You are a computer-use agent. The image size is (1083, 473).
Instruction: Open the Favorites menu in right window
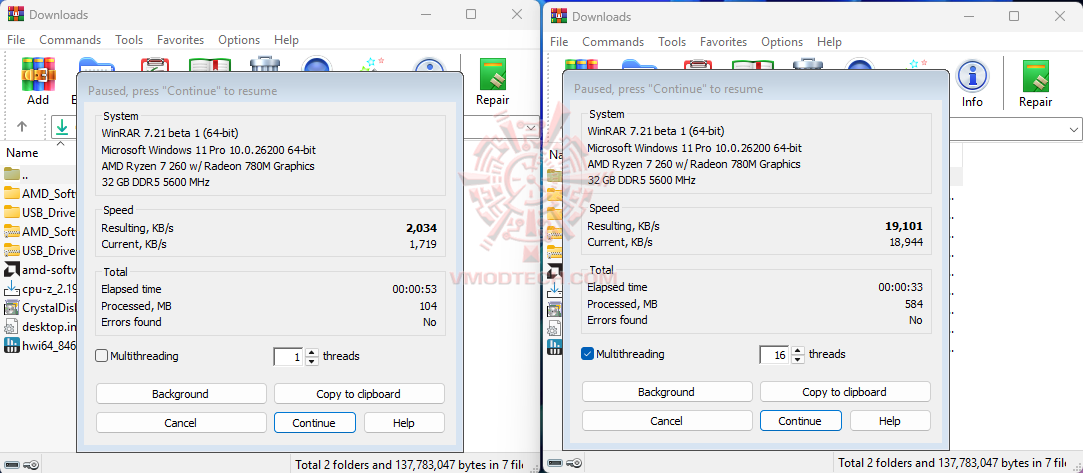tap(723, 42)
